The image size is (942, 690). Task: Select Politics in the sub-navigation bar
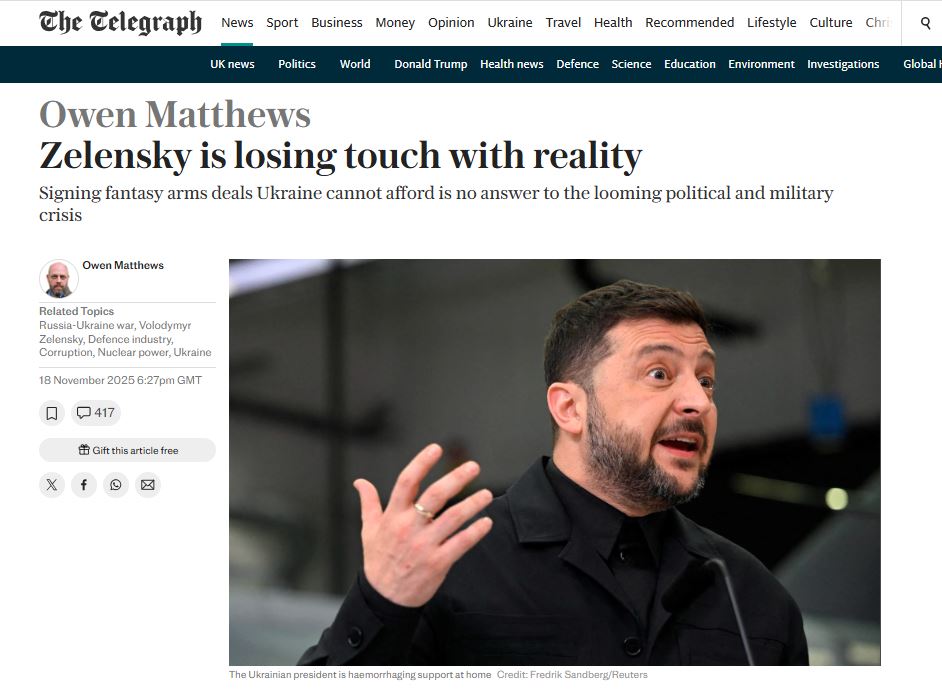point(297,64)
